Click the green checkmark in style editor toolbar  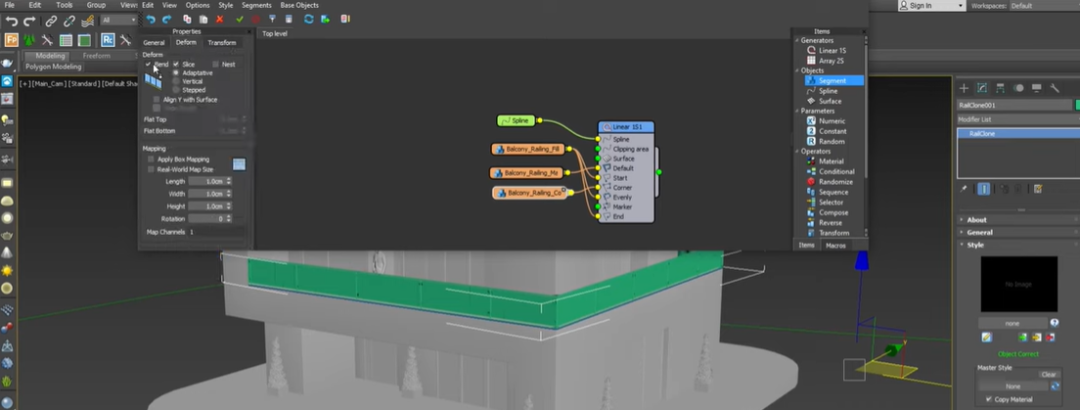tap(240, 19)
